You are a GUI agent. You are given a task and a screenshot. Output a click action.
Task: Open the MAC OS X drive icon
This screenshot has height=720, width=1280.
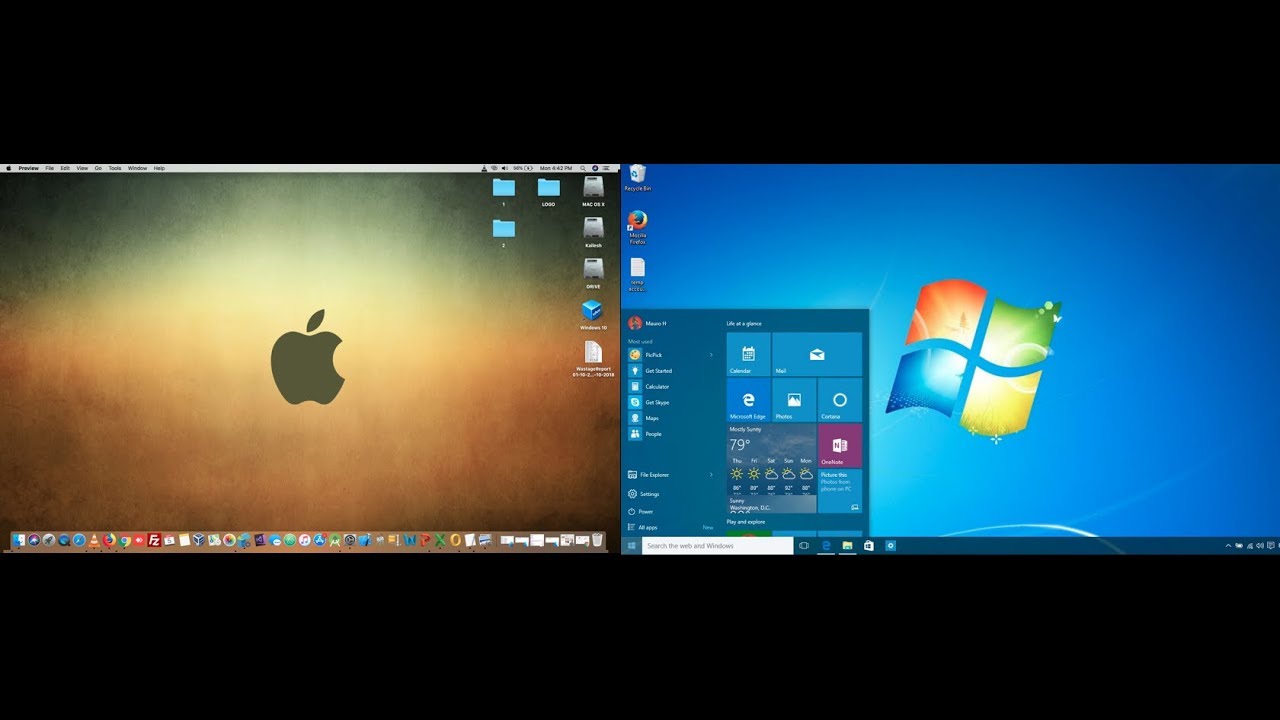[593, 191]
